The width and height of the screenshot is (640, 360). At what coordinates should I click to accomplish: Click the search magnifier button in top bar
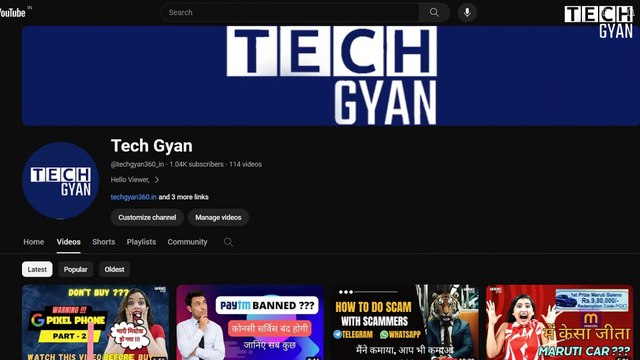(x=434, y=13)
